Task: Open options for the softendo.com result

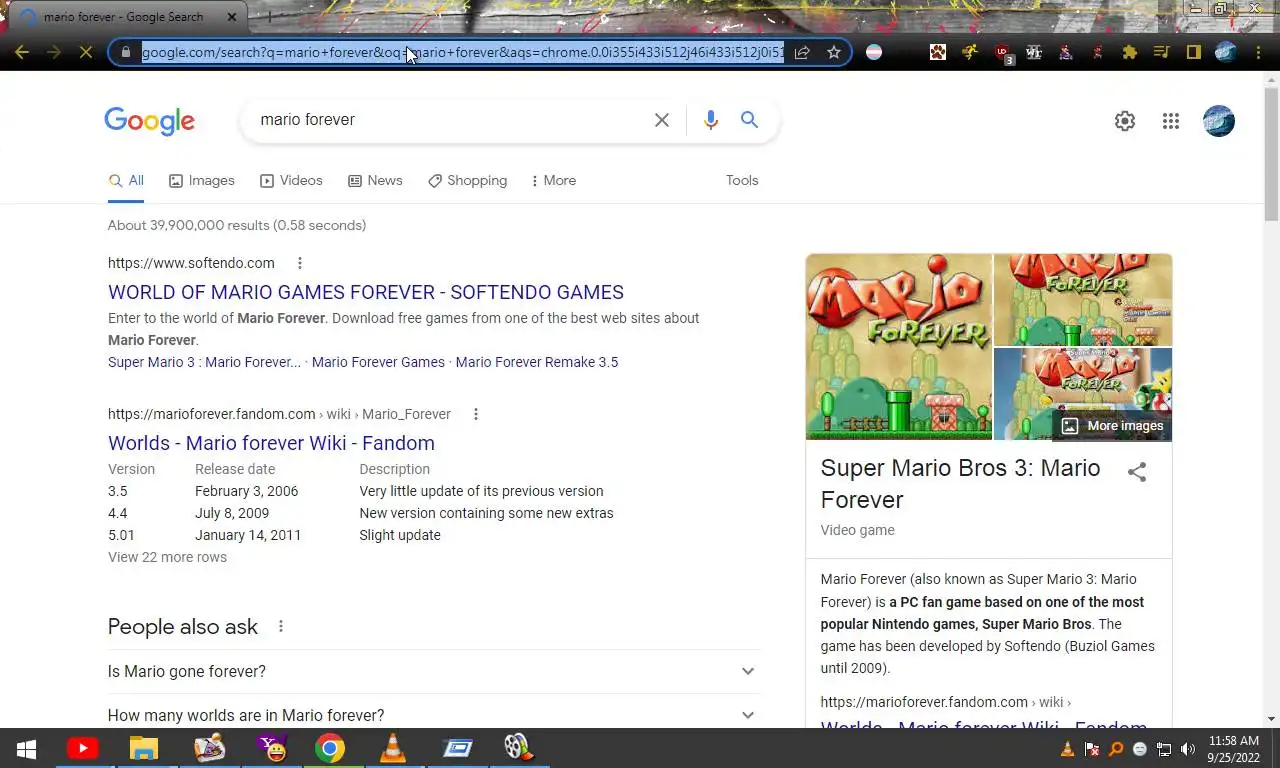Action: 299,263
